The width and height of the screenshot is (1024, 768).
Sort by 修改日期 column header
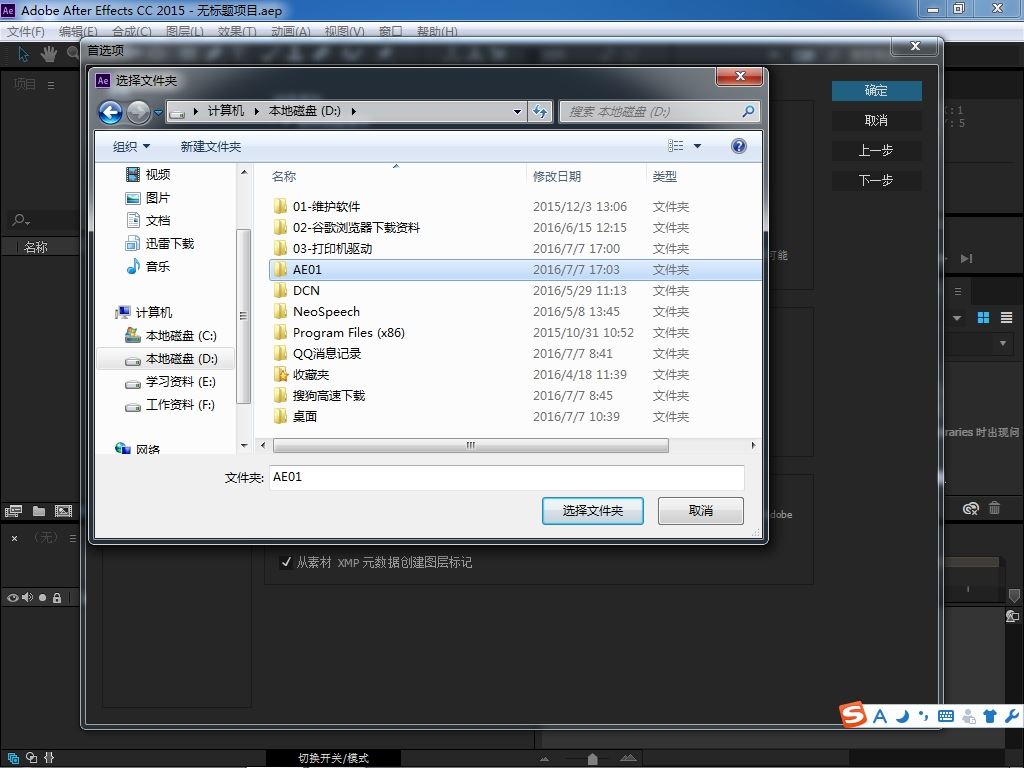(557, 176)
